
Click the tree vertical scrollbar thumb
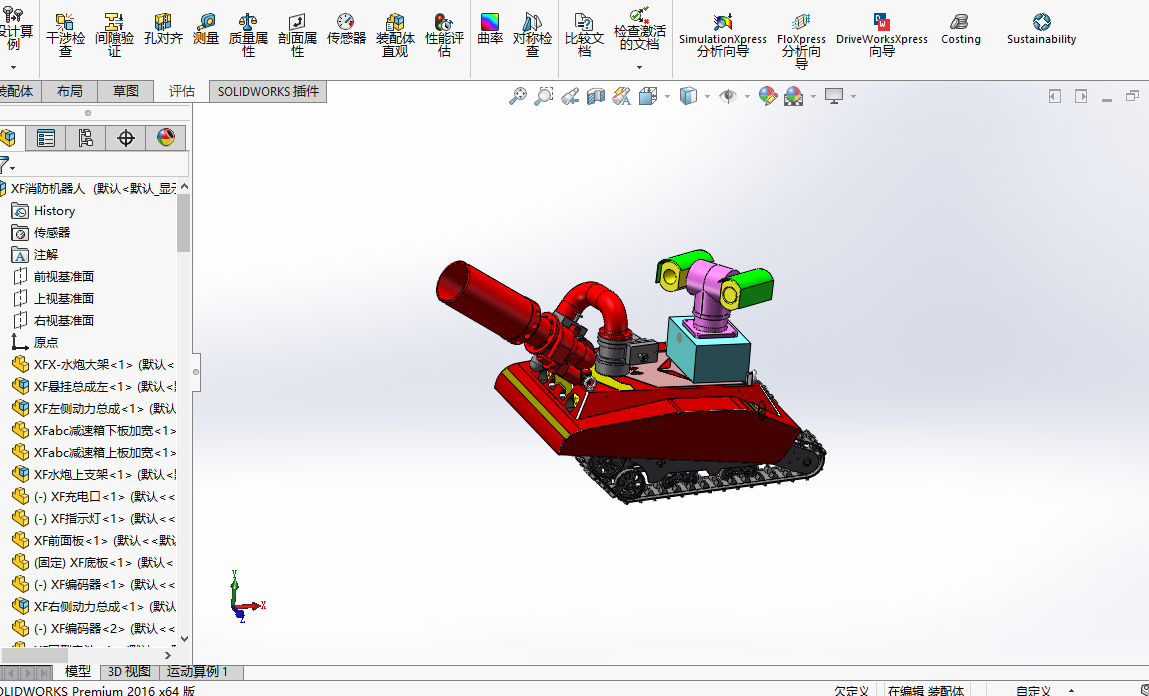click(x=184, y=224)
